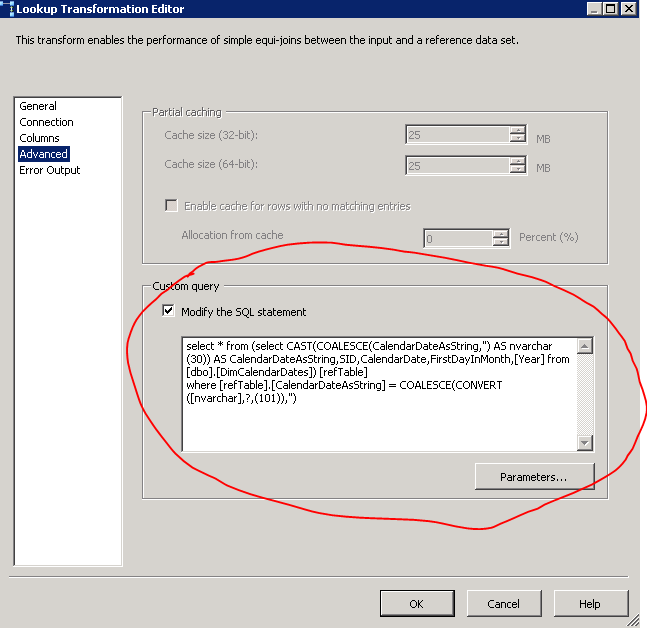Click the SQL box scroll up arrow

pyautogui.click(x=585, y=347)
